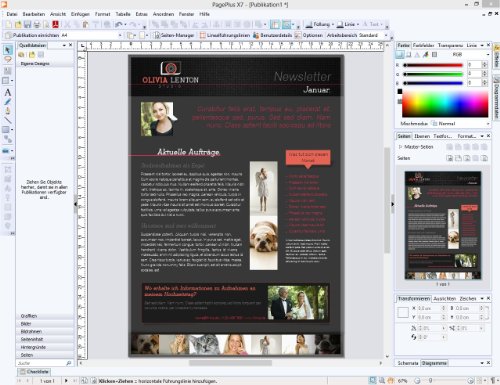Click the Undo arrow icon
Image resolution: width=500 pixels, height=385 pixels.
coord(119,24)
